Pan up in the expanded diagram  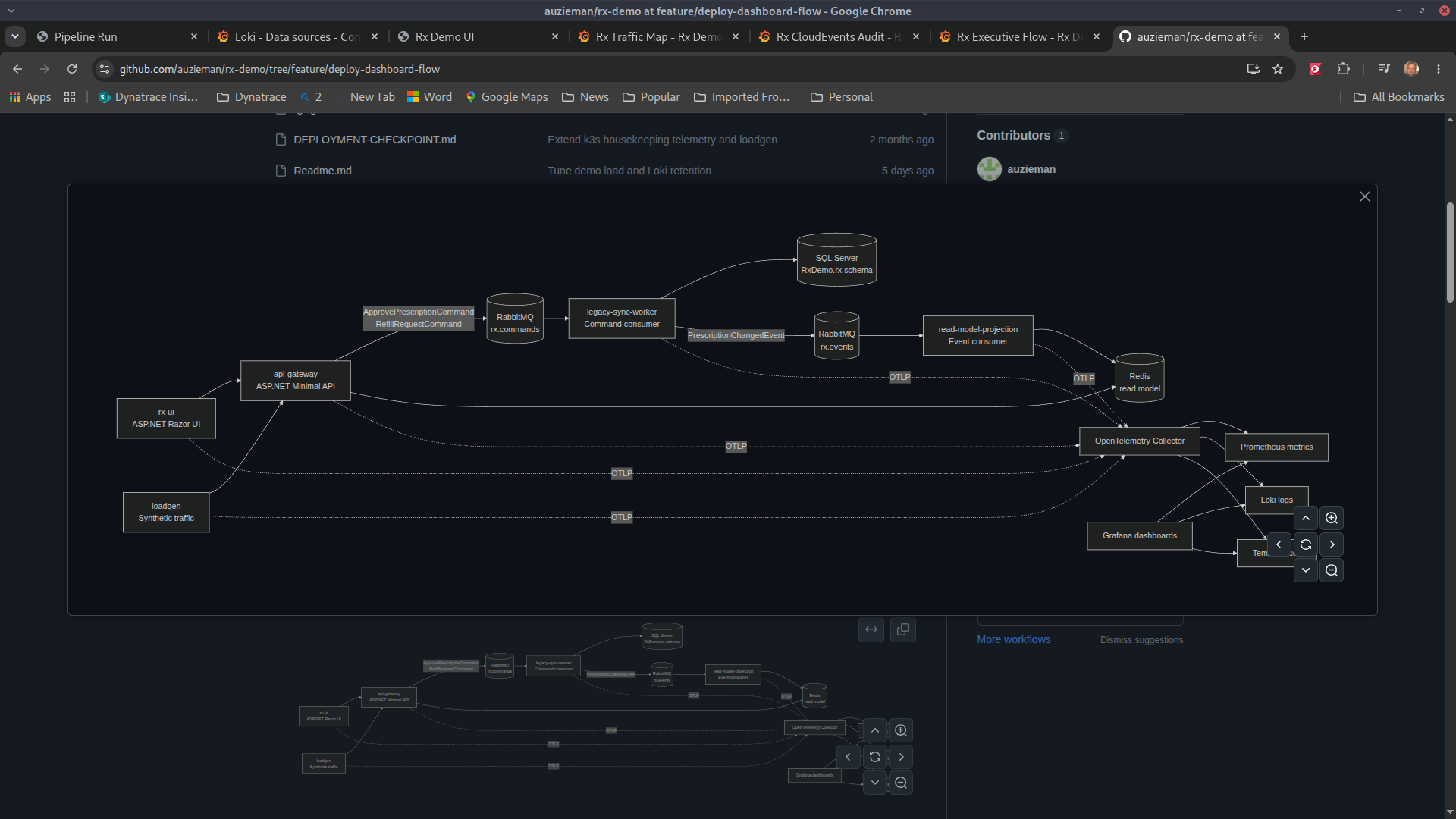click(1306, 519)
